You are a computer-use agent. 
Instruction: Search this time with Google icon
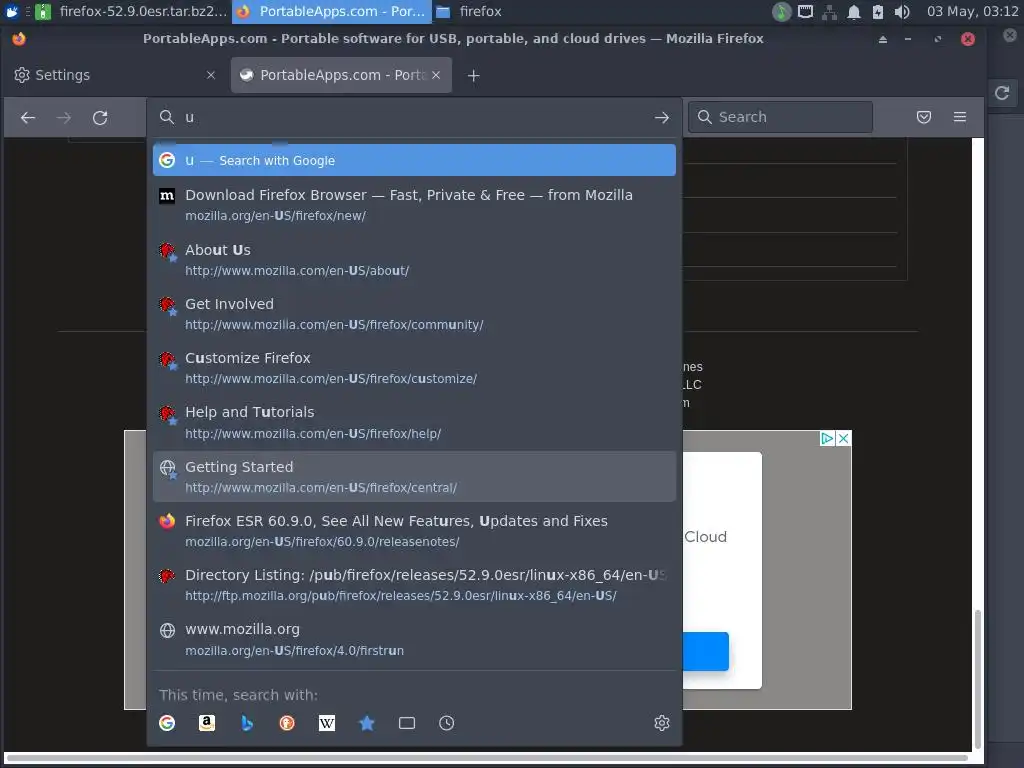click(x=167, y=723)
